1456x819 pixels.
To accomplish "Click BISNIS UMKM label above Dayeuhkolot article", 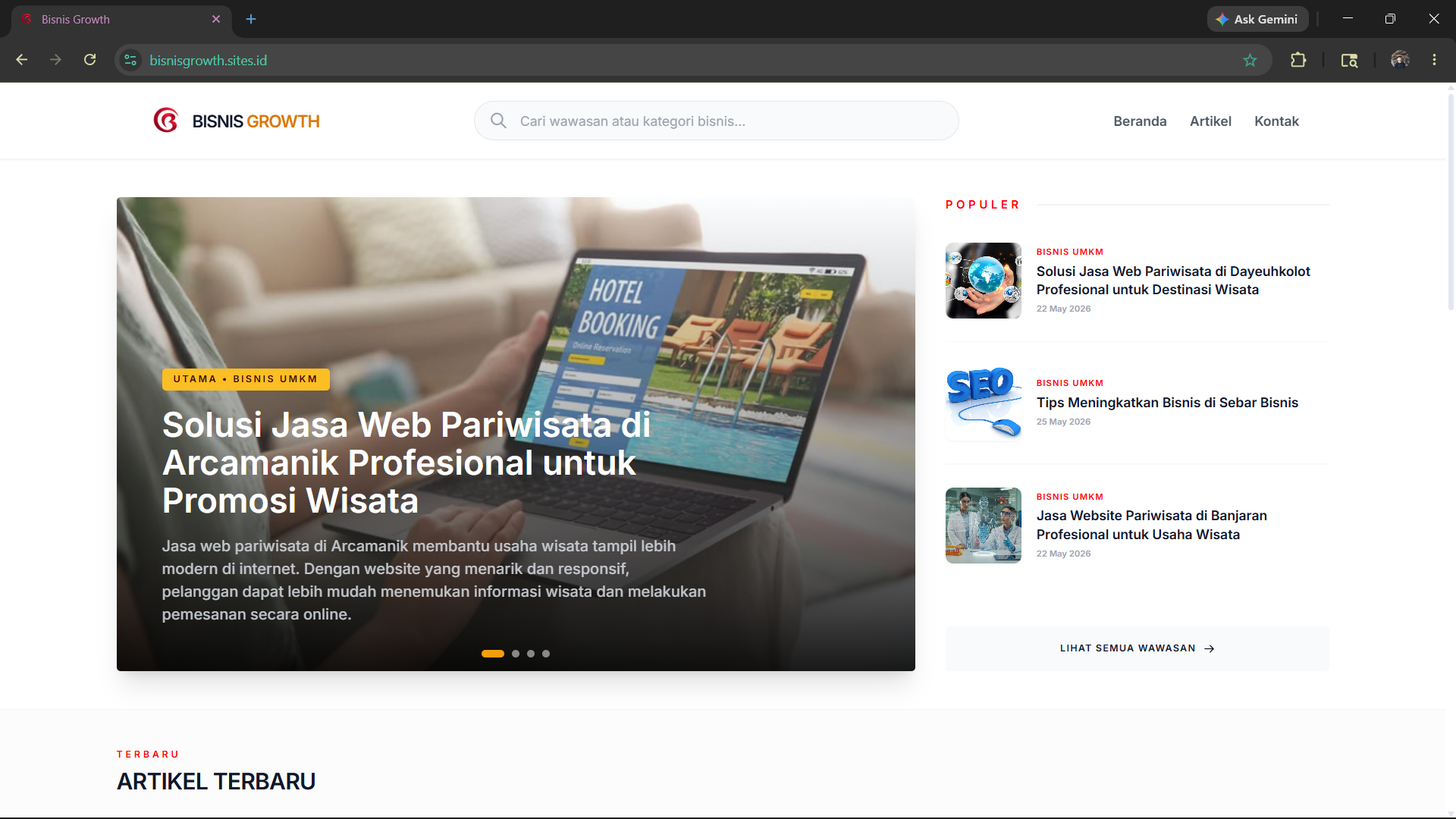I will coord(1070,252).
